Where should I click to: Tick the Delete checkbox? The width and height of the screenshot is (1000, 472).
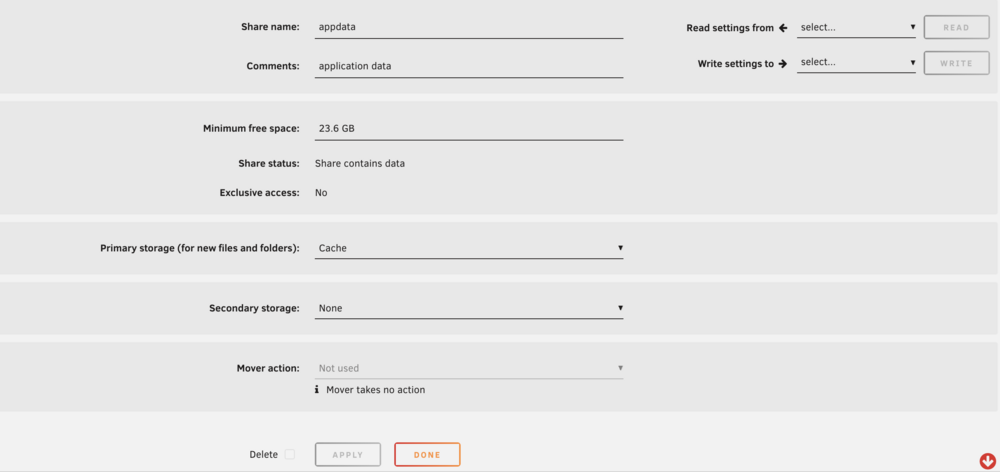pos(290,454)
